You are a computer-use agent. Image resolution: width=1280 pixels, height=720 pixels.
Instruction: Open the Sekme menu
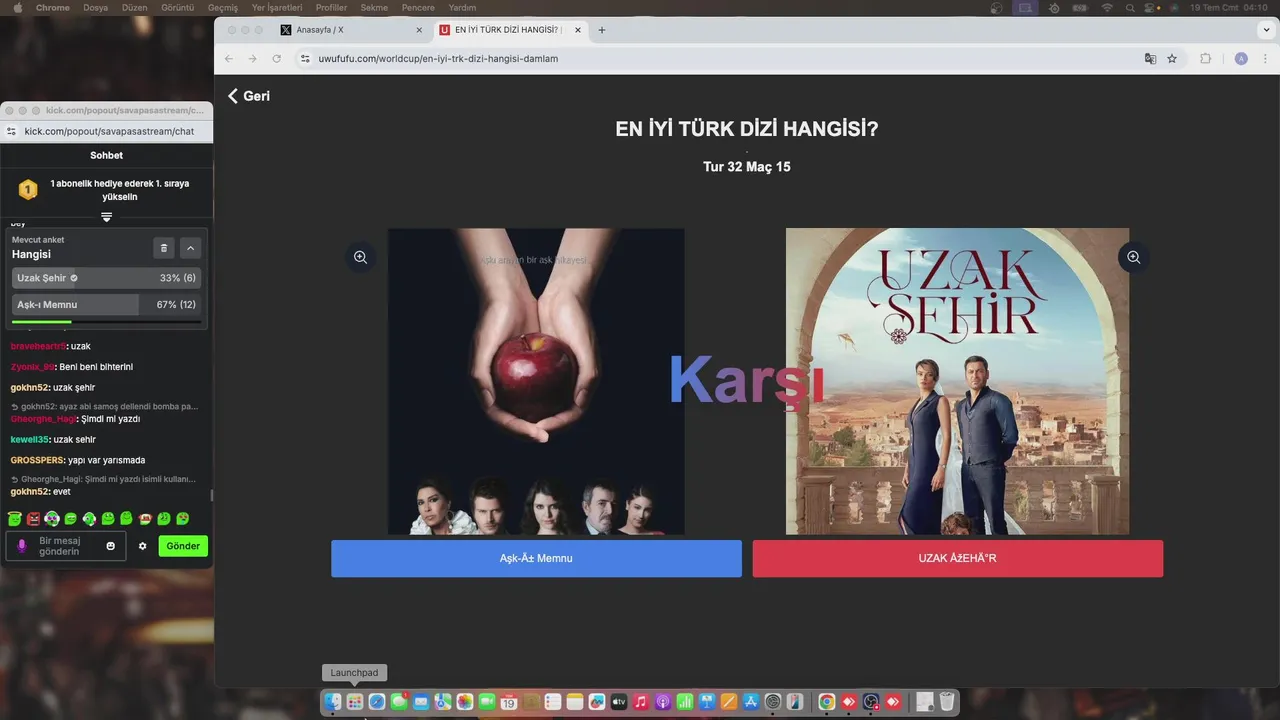[374, 7]
